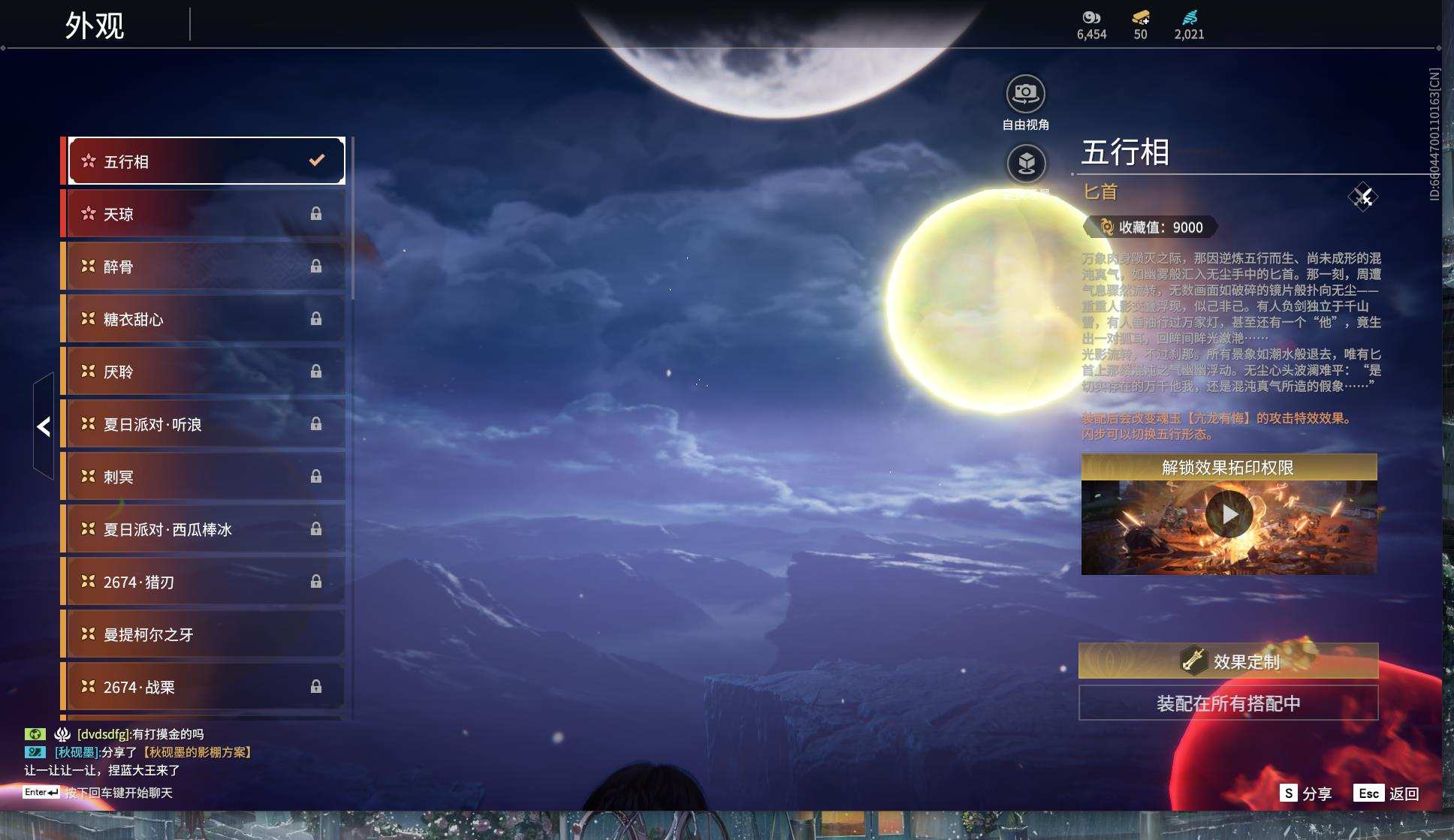The height and width of the screenshot is (840, 1454).
Task: Click the S 分享 share button
Action: (1306, 793)
